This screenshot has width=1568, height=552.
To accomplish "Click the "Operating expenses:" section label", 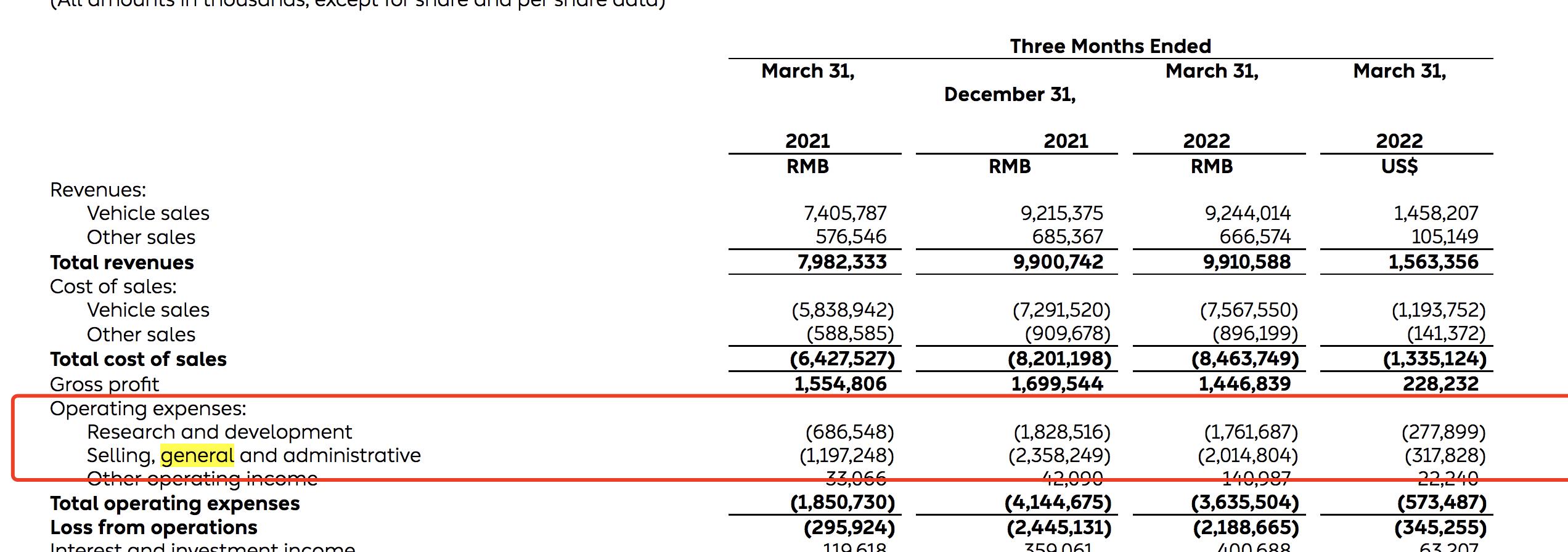I will [148, 408].
